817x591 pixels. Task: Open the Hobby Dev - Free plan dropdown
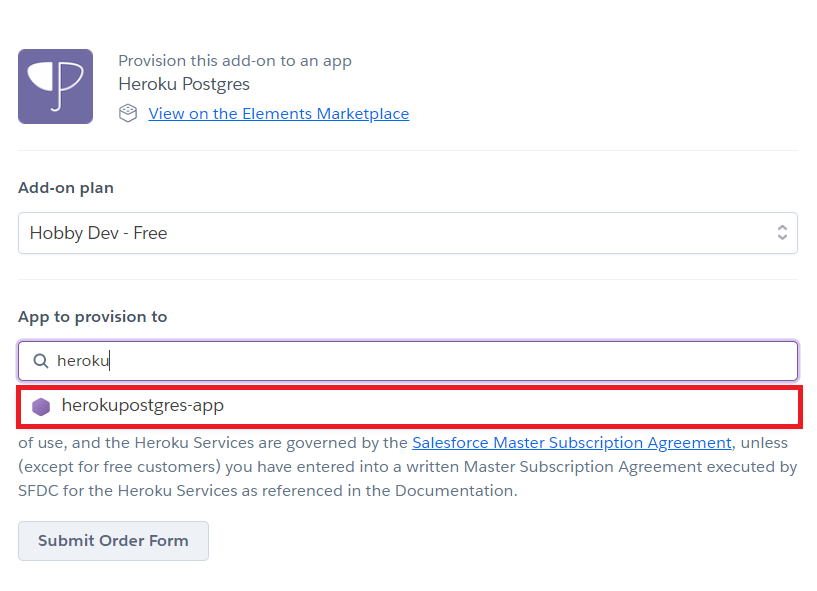(408, 233)
